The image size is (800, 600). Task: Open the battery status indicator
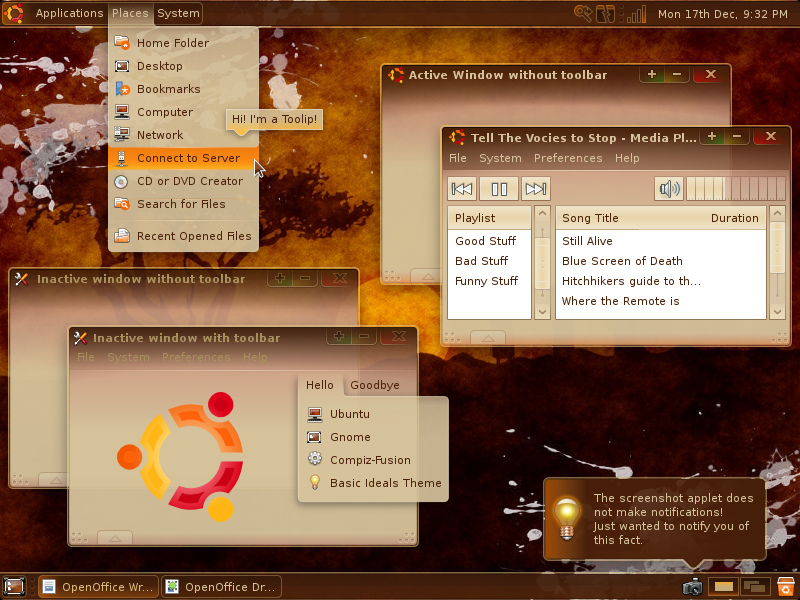[605, 14]
